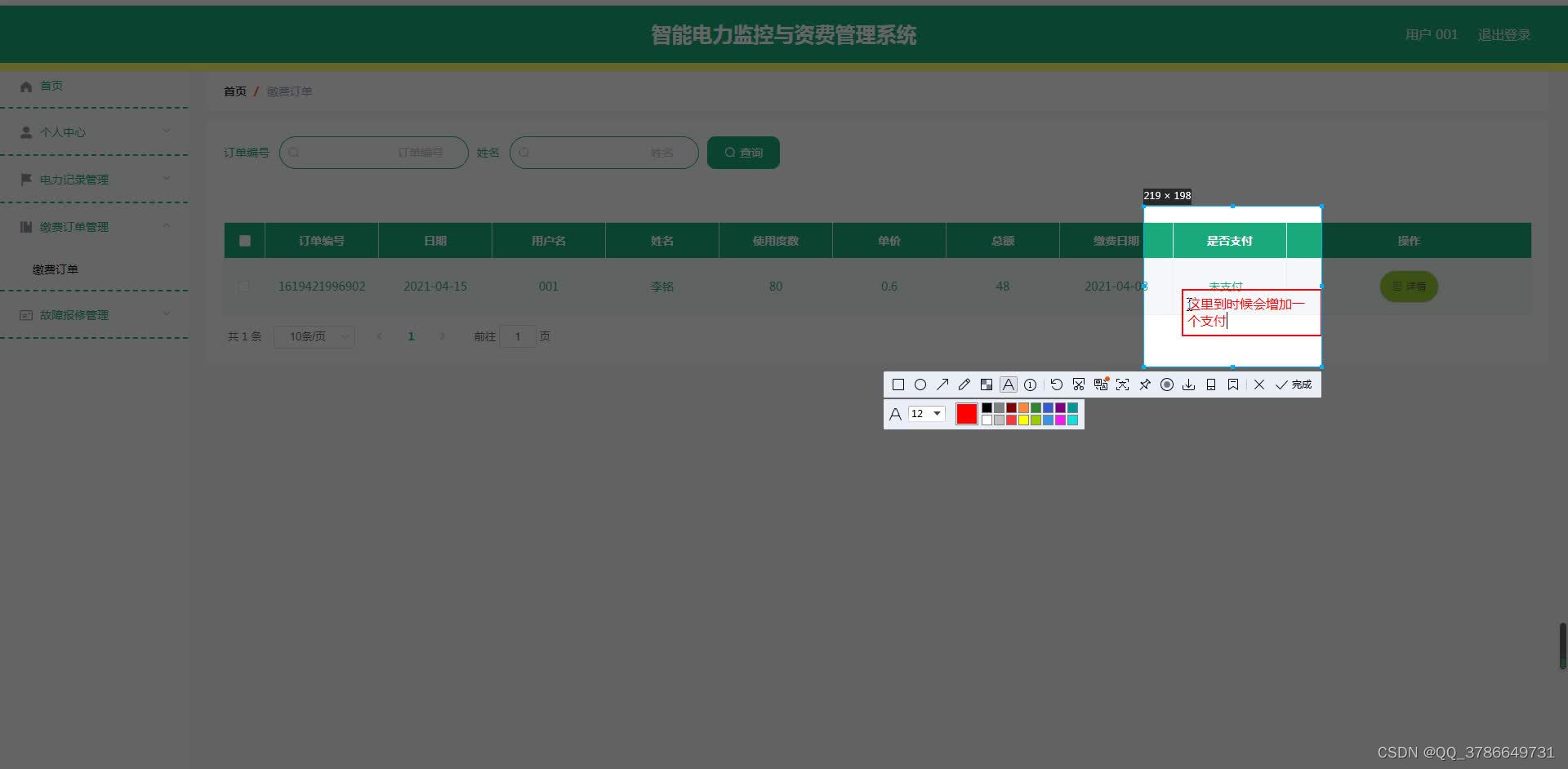Click the 使用度数 column header
The image size is (1568, 769).
(776, 241)
